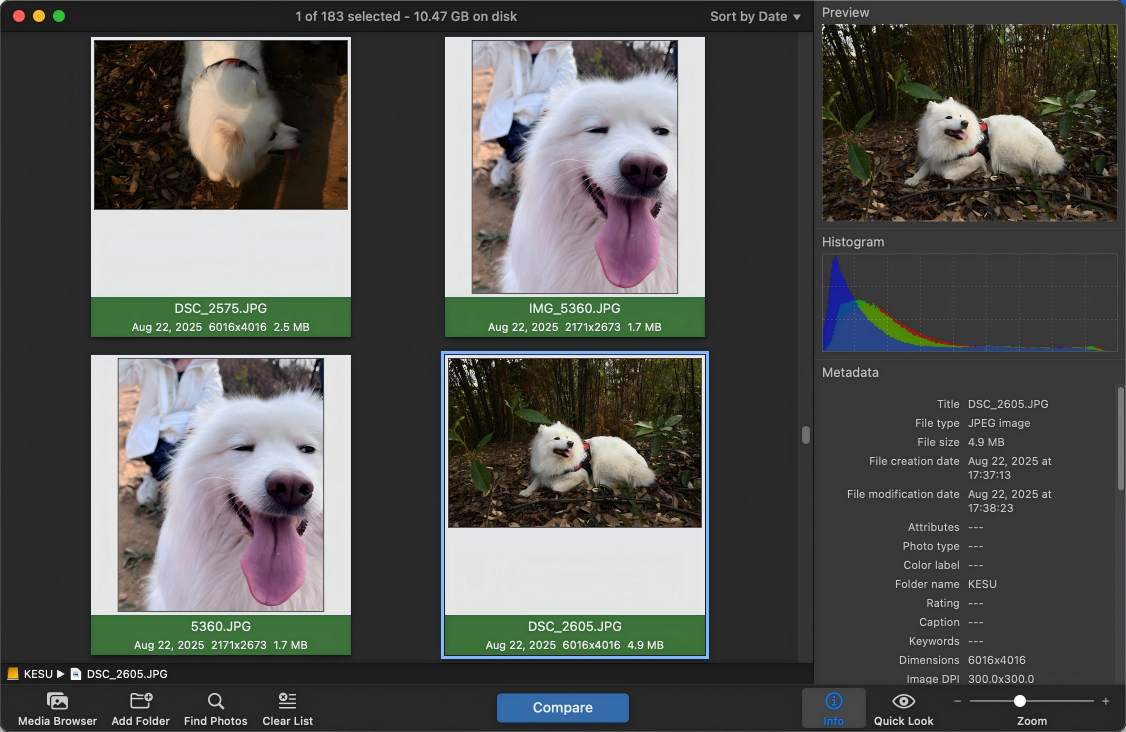
Task: Click the Clear List icon
Action: tap(287, 708)
